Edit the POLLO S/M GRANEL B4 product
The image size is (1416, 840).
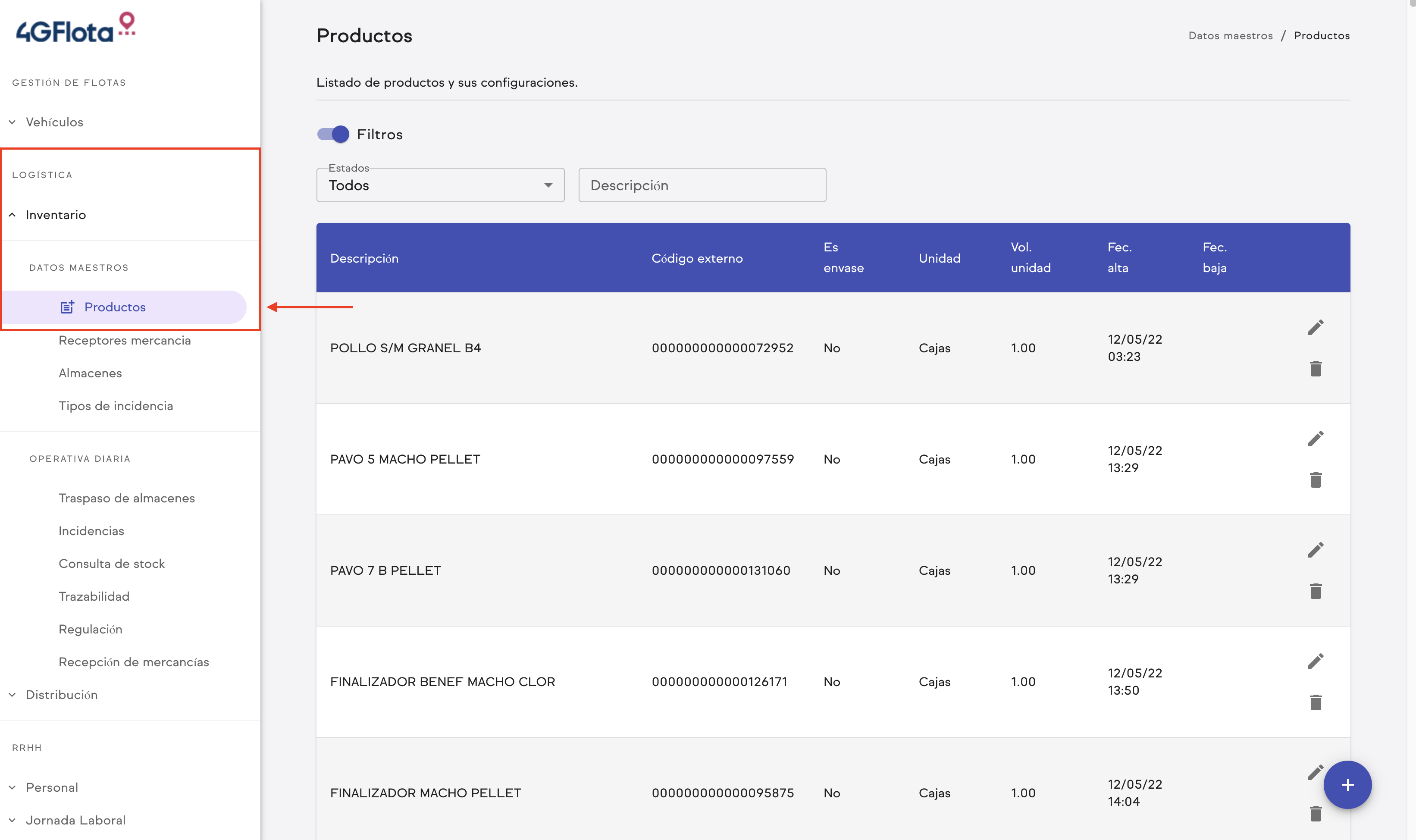(x=1316, y=327)
